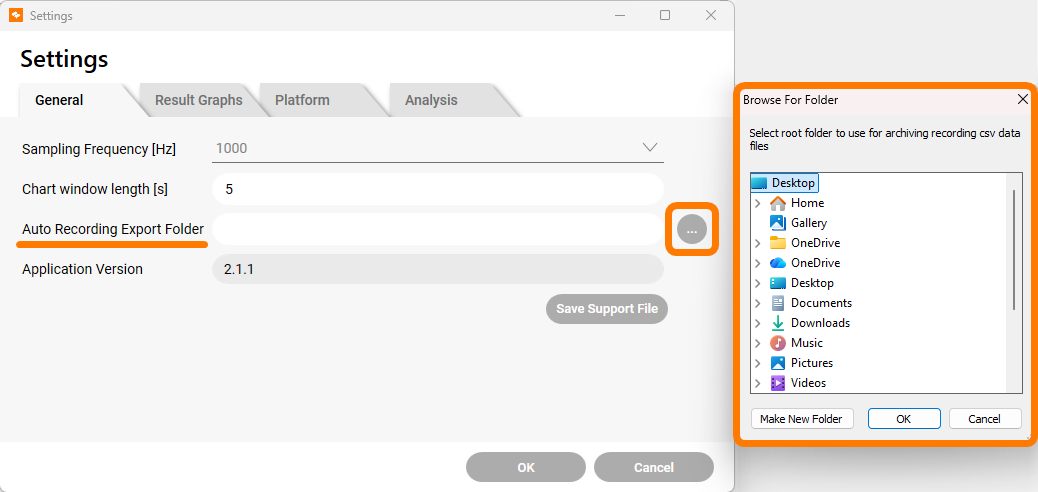1038x492 pixels.
Task: Expand the Home tree node
Action: point(758,203)
